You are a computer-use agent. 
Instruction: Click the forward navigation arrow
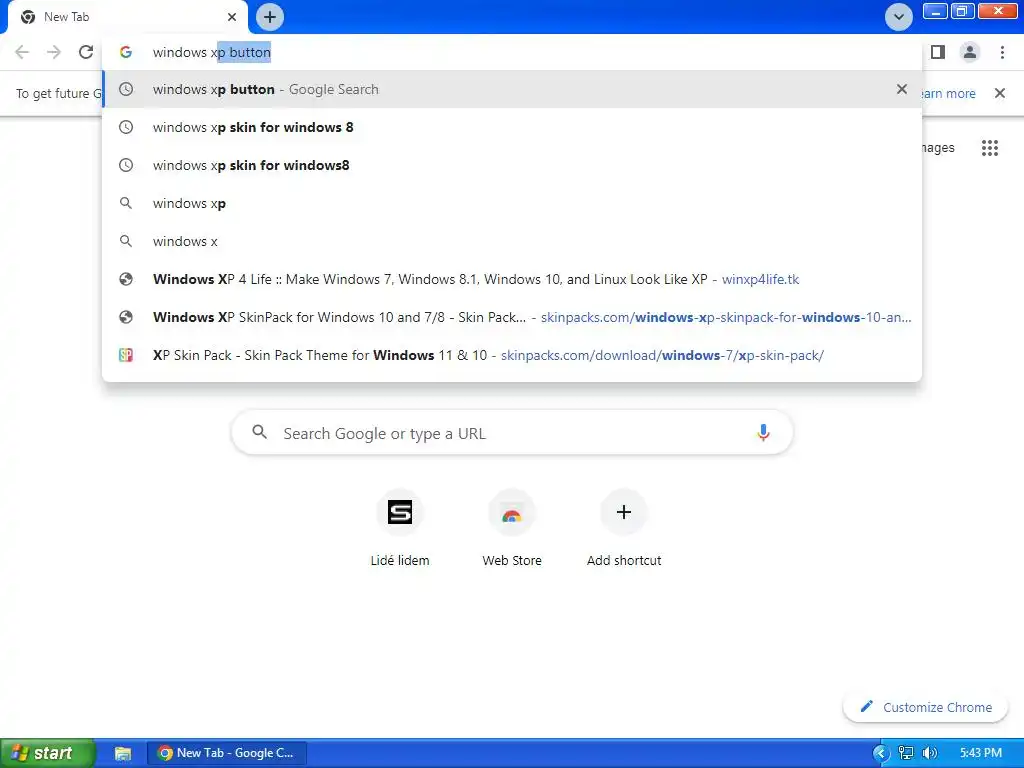pos(54,52)
